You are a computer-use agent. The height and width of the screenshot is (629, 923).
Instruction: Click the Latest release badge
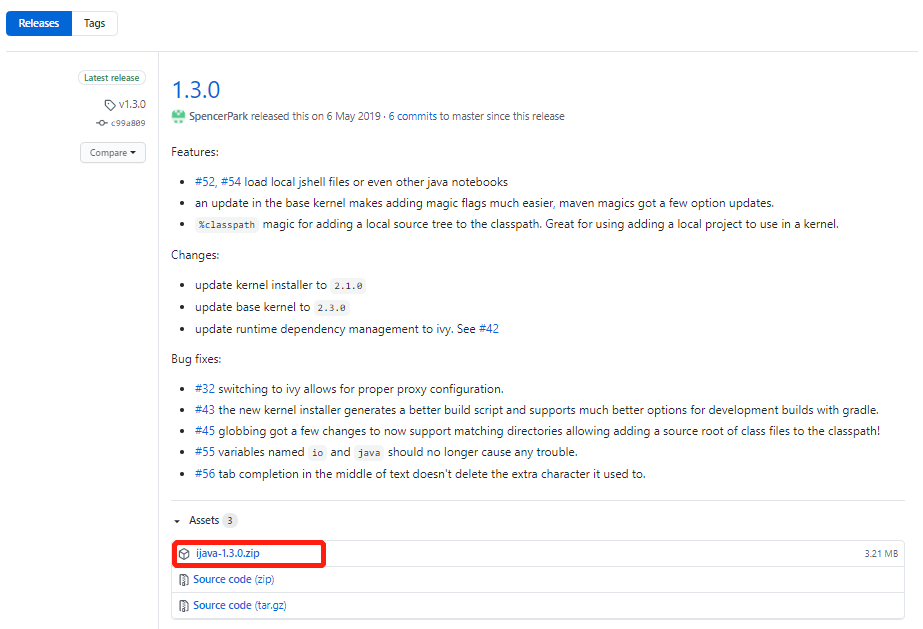[x=111, y=77]
